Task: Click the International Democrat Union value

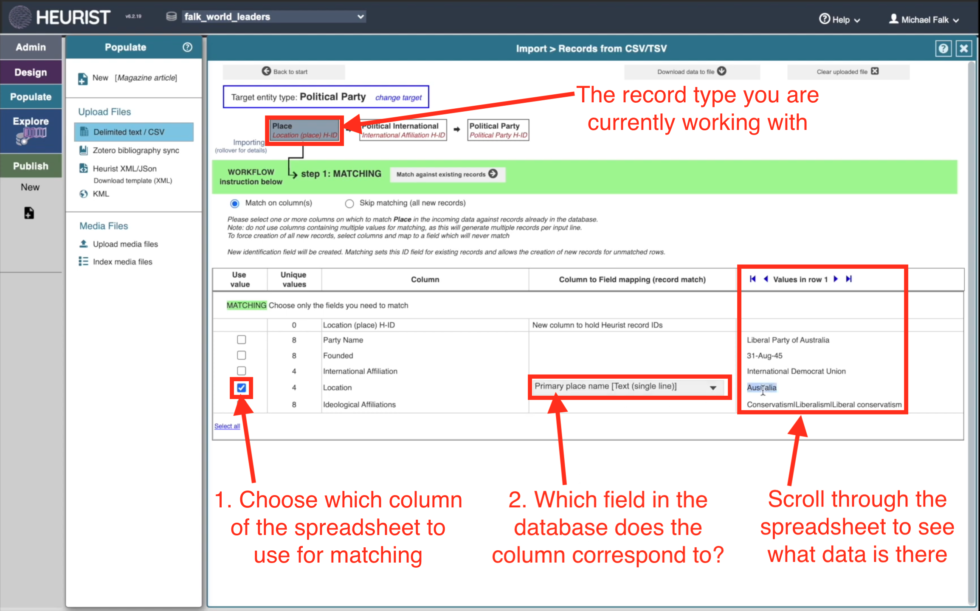Action: pos(796,371)
